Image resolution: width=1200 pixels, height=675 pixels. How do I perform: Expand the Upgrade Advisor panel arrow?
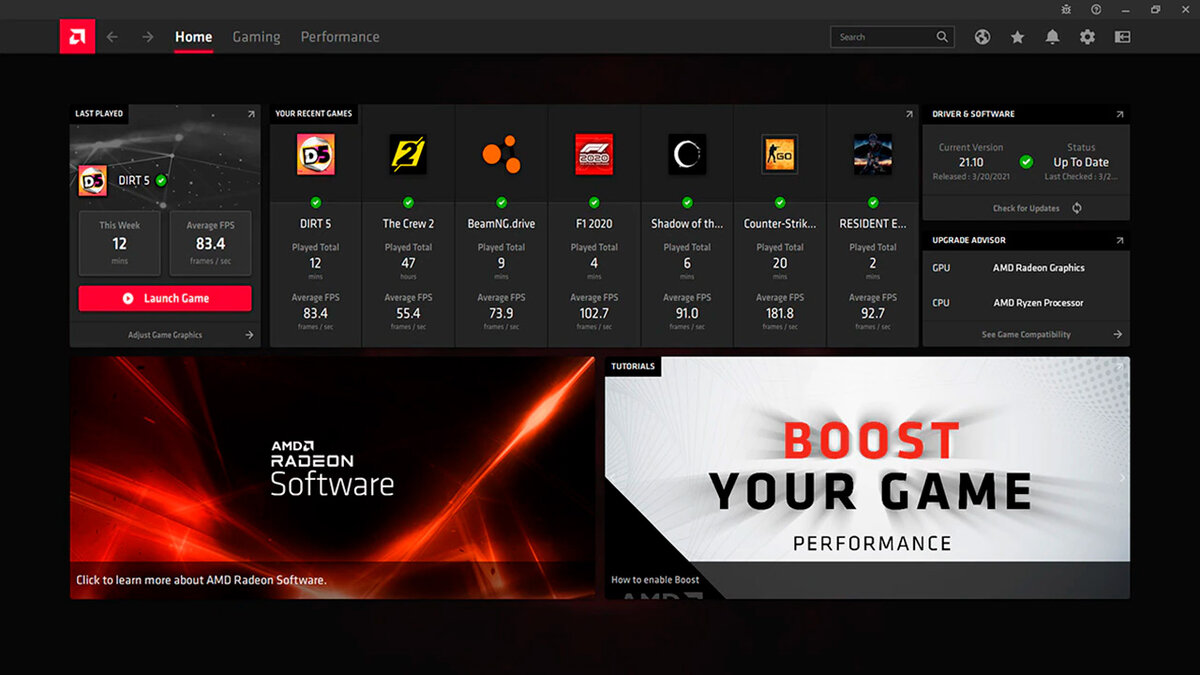click(1120, 241)
